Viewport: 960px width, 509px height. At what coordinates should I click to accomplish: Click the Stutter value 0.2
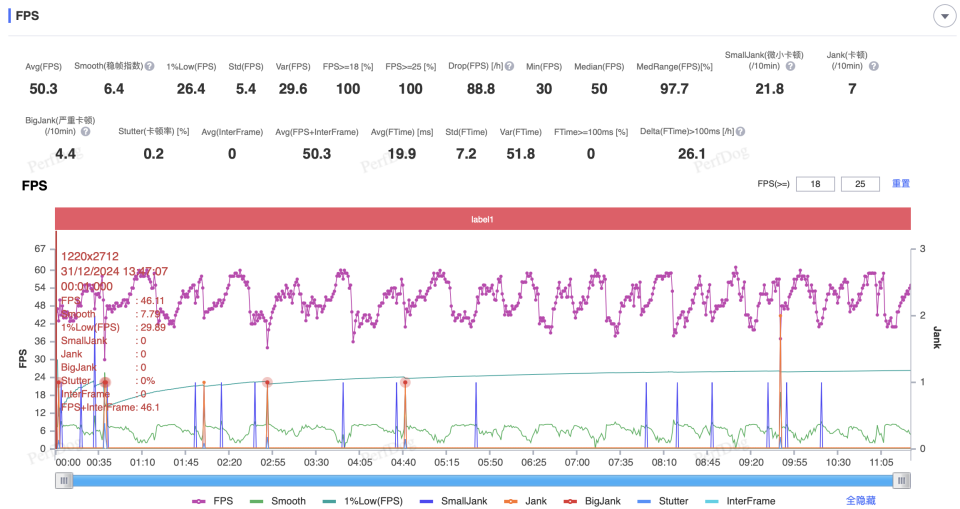pos(154,154)
